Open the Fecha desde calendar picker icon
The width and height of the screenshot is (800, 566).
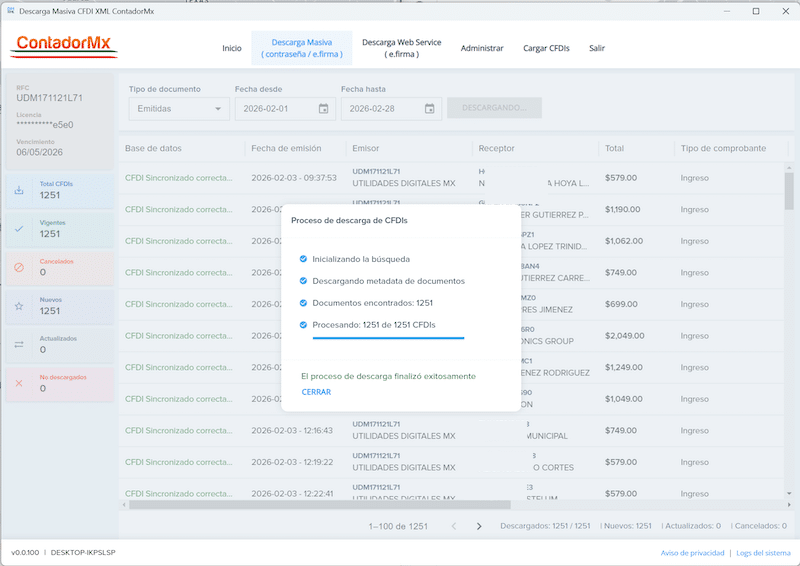point(323,108)
